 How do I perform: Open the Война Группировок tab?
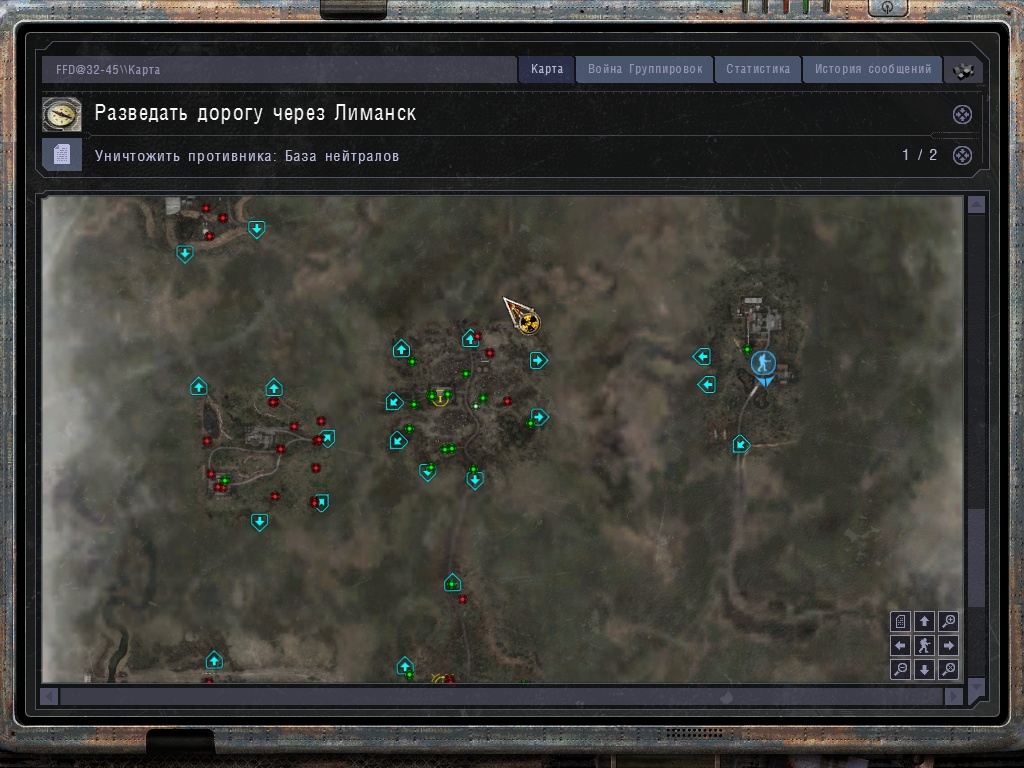[645, 69]
